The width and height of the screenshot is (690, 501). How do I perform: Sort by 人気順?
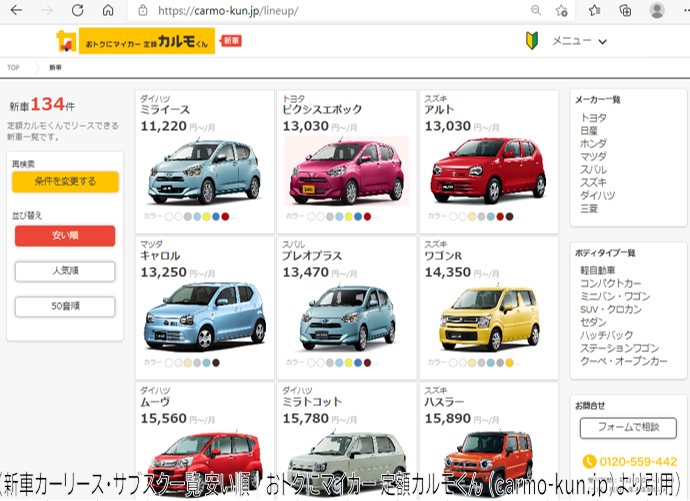(x=65, y=271)
